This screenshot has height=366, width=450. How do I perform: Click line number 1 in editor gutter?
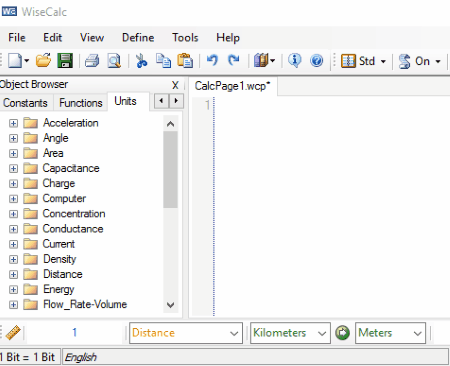click(207, 105)
